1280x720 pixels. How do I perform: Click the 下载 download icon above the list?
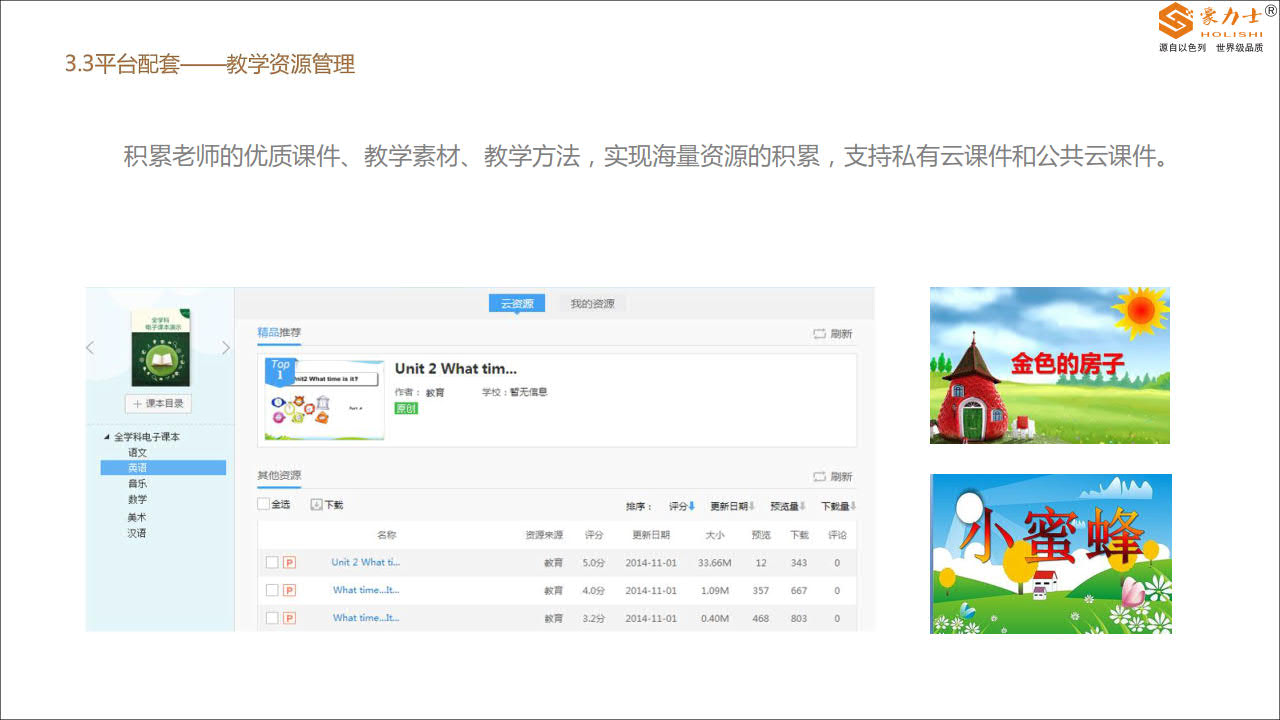[316, 505]
